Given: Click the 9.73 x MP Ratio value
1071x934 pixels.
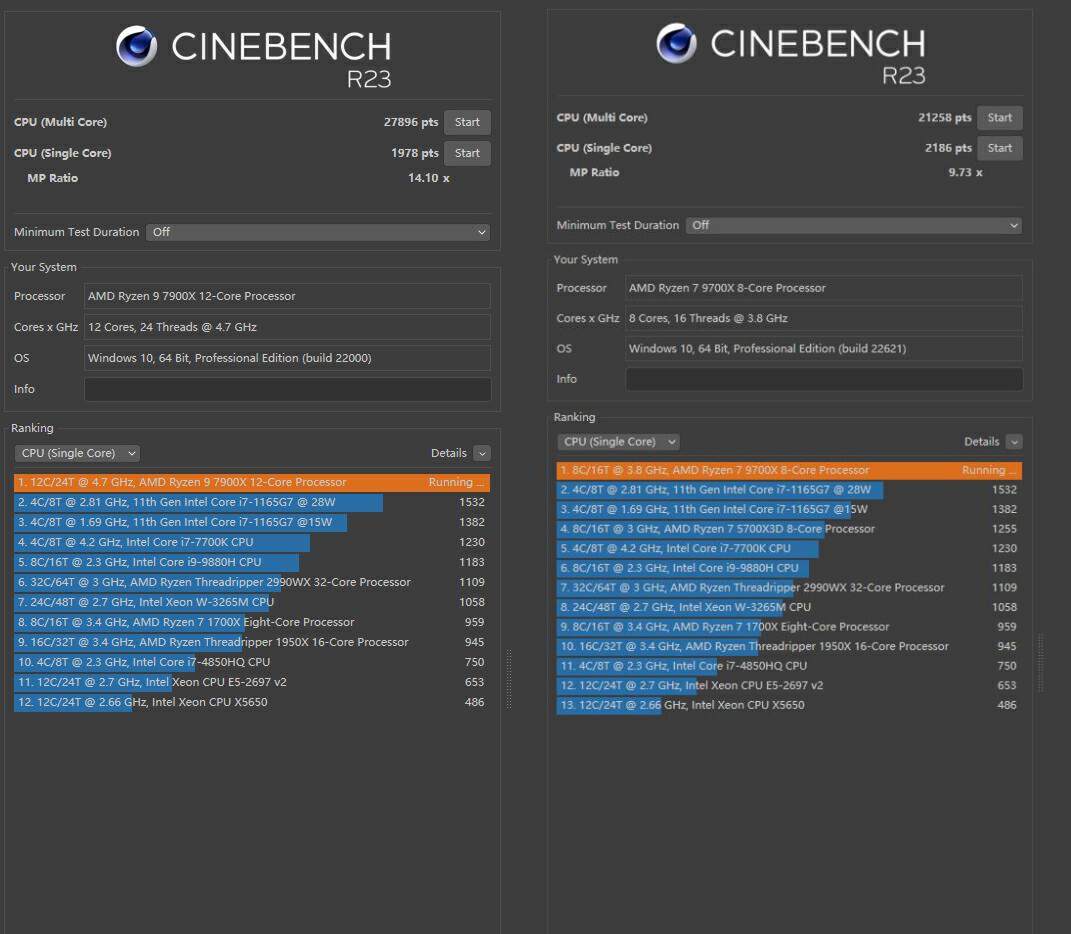Looking at the screenshot, I should coord(965,173).
